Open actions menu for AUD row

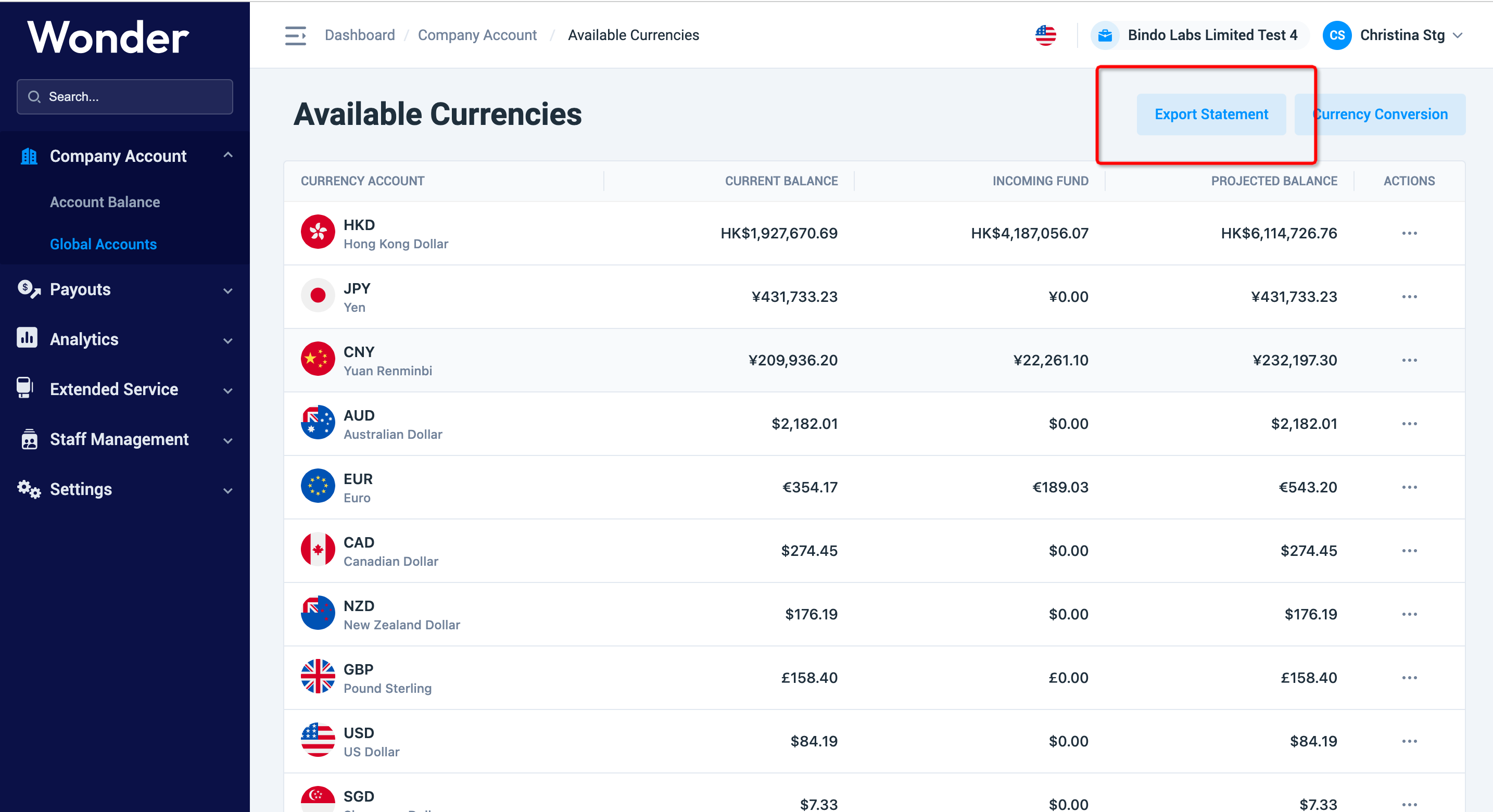[1409, 424]
